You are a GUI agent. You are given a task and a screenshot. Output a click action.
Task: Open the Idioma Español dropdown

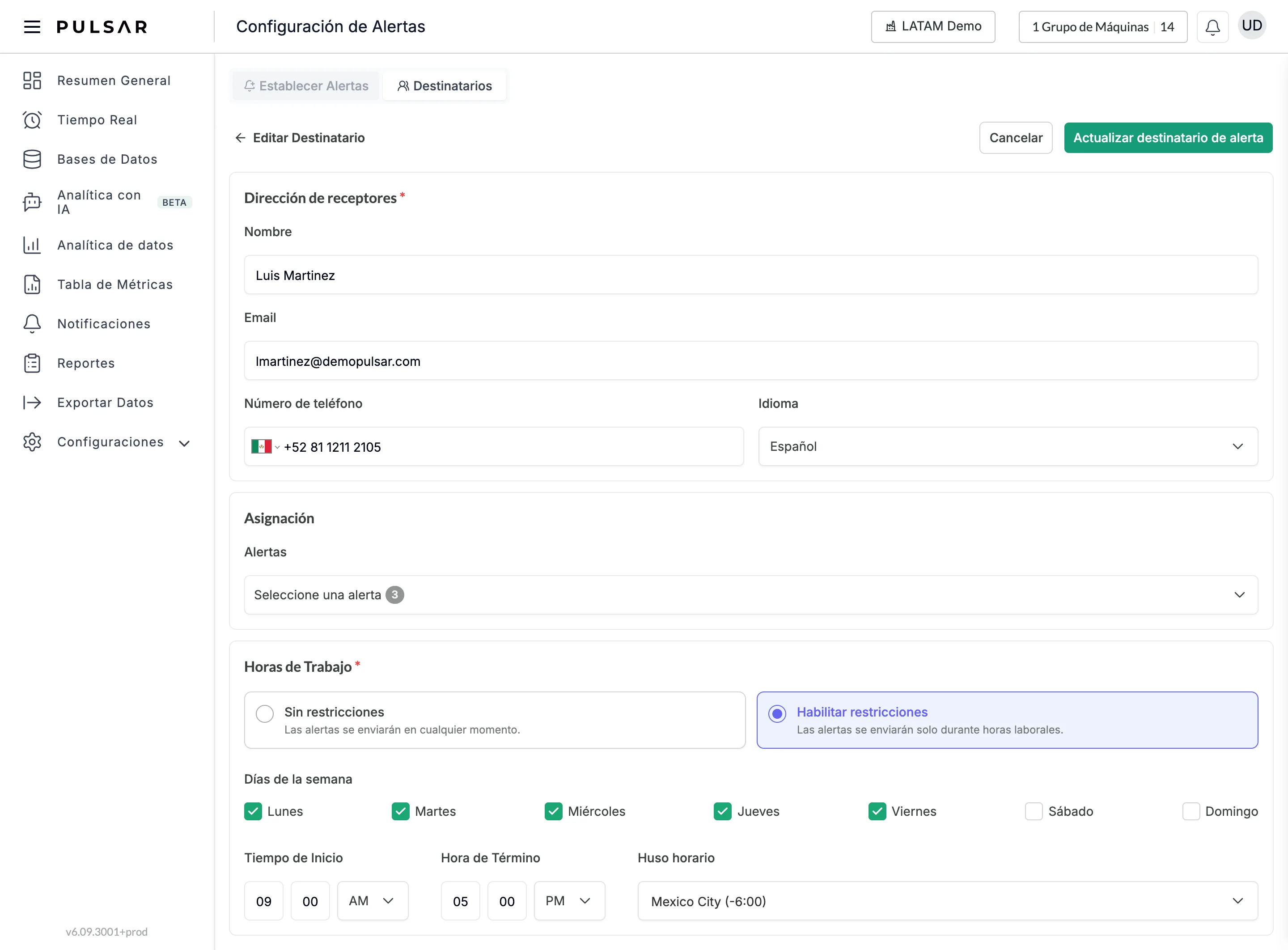pyautogui.click(x=1008, y=446)
